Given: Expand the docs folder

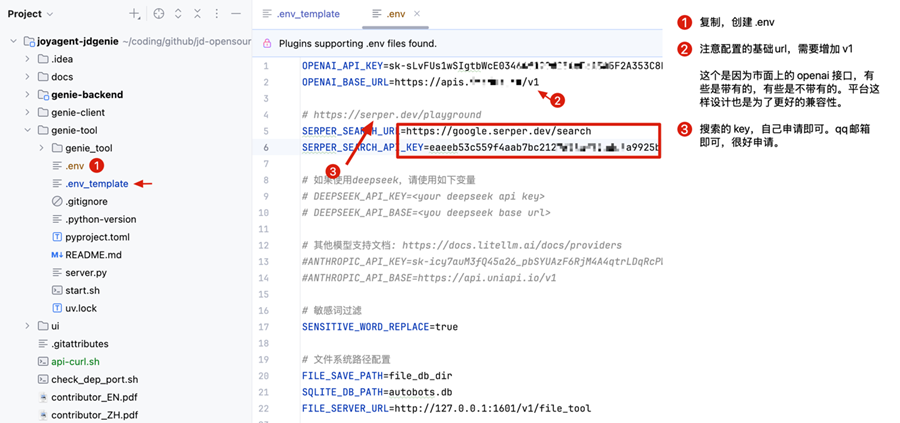Looking at the screenshot, I should tap(27, 77).
